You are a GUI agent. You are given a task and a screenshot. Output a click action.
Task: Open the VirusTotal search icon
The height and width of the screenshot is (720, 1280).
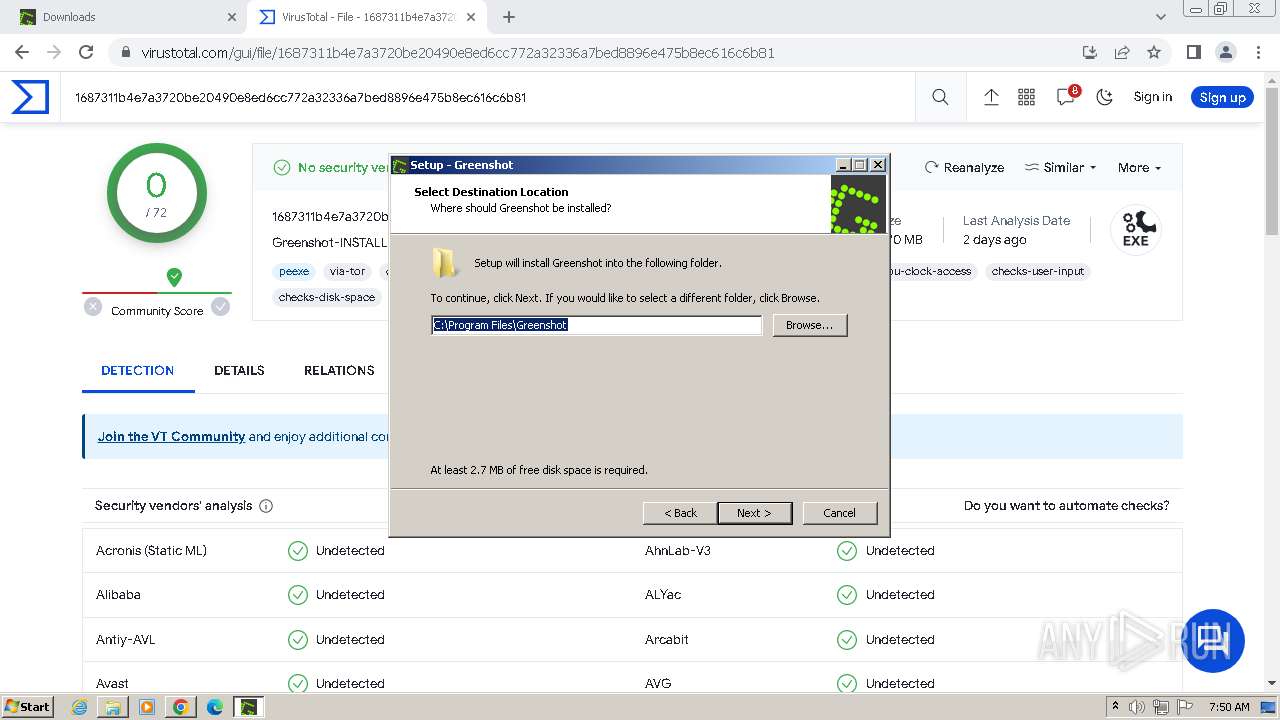(x=940, y=97)
